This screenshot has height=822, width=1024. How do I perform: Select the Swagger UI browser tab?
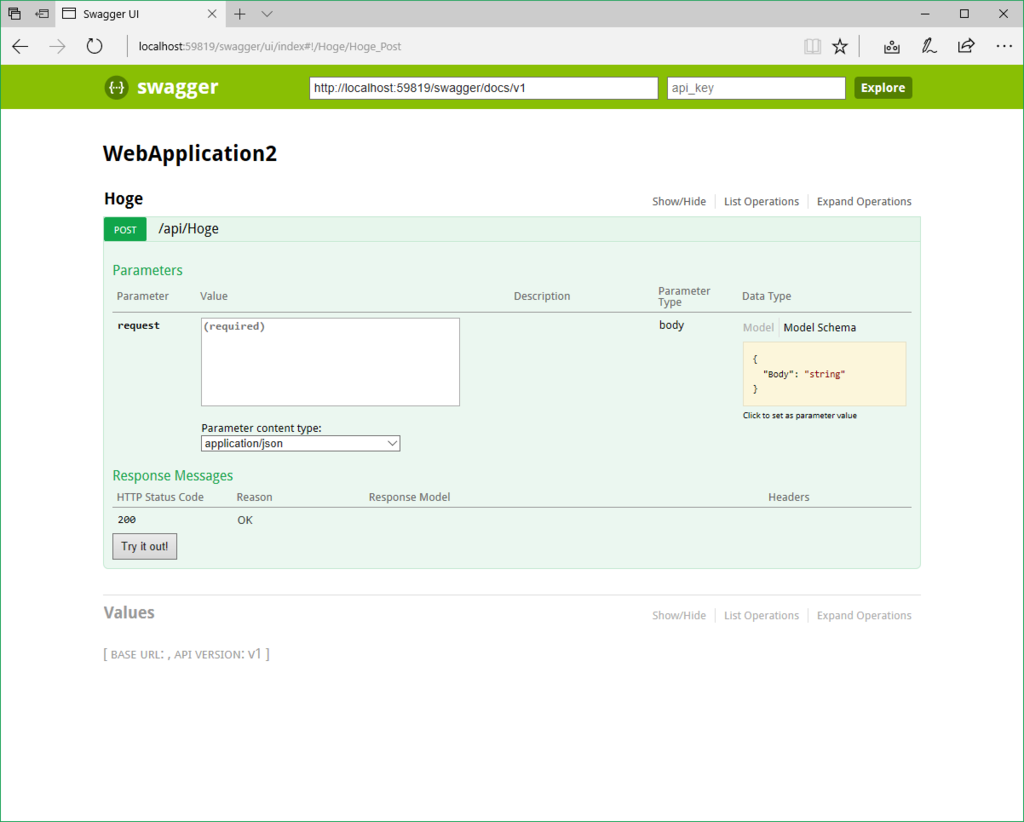(140, 14)
